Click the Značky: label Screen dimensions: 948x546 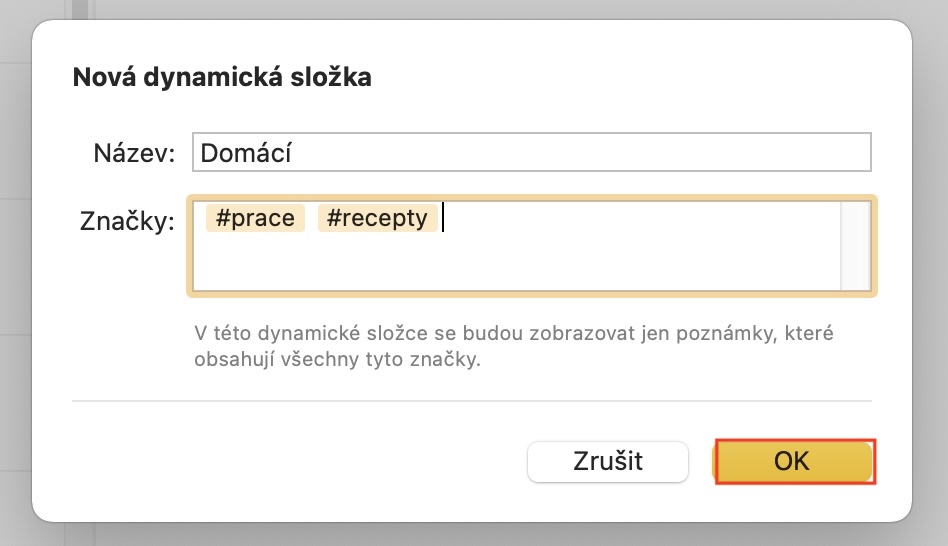pos(127,221)
